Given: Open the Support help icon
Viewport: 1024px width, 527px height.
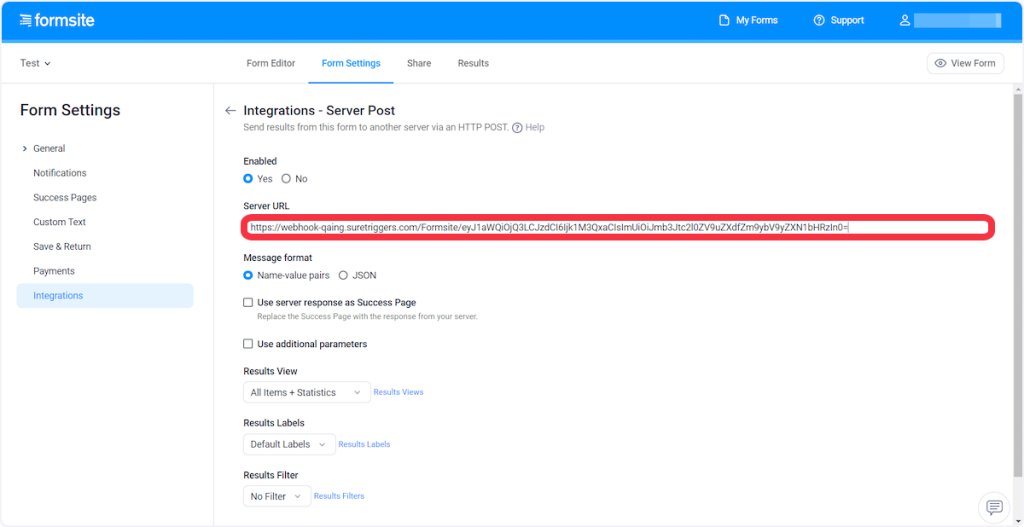Looking at the screenshot, I should (x=819, y=20).
